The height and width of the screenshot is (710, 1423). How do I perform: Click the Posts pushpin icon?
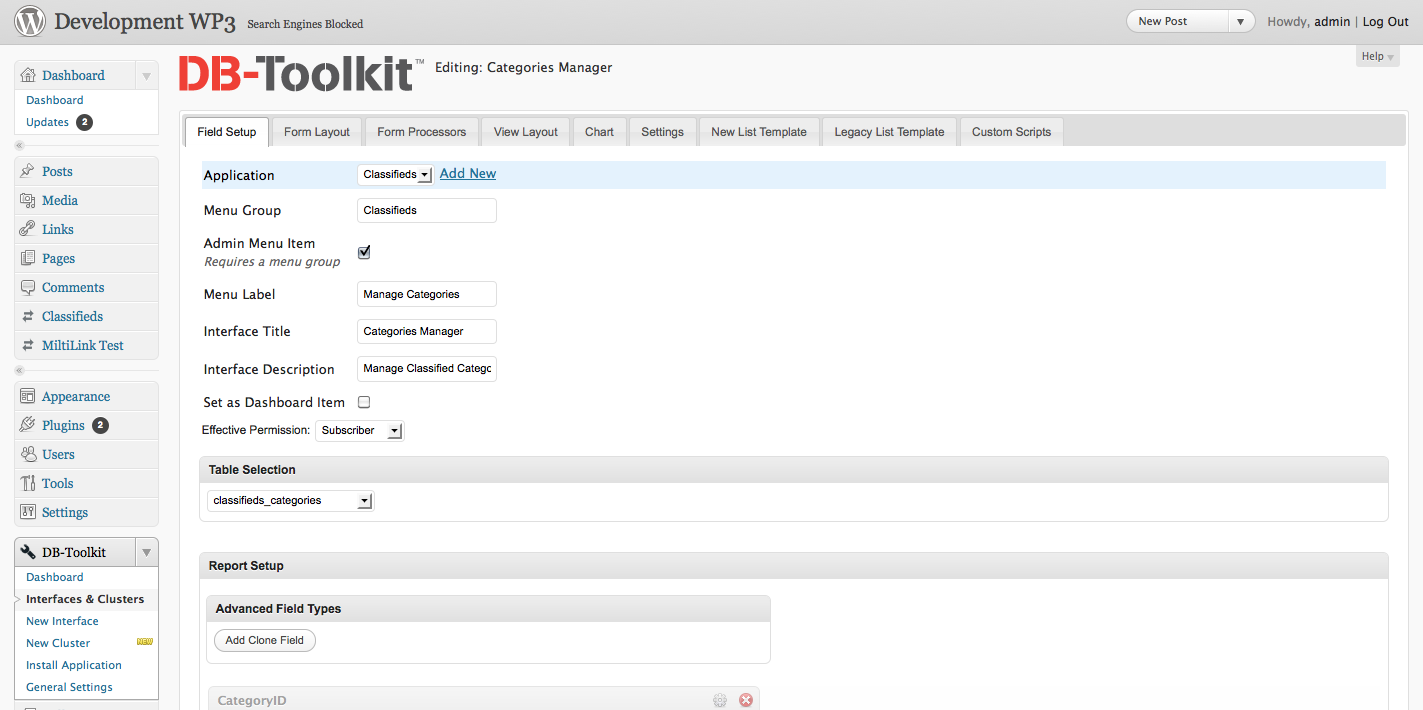(x=28, y=171)
